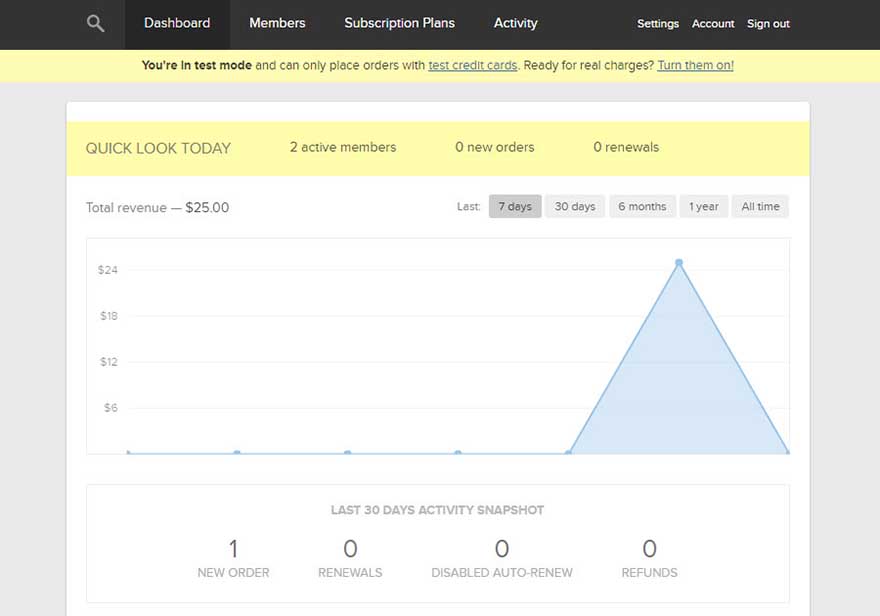This screenshot has width=880, height=616.
Task: Select the 7 days revenue filter
Action: (514, 206)
